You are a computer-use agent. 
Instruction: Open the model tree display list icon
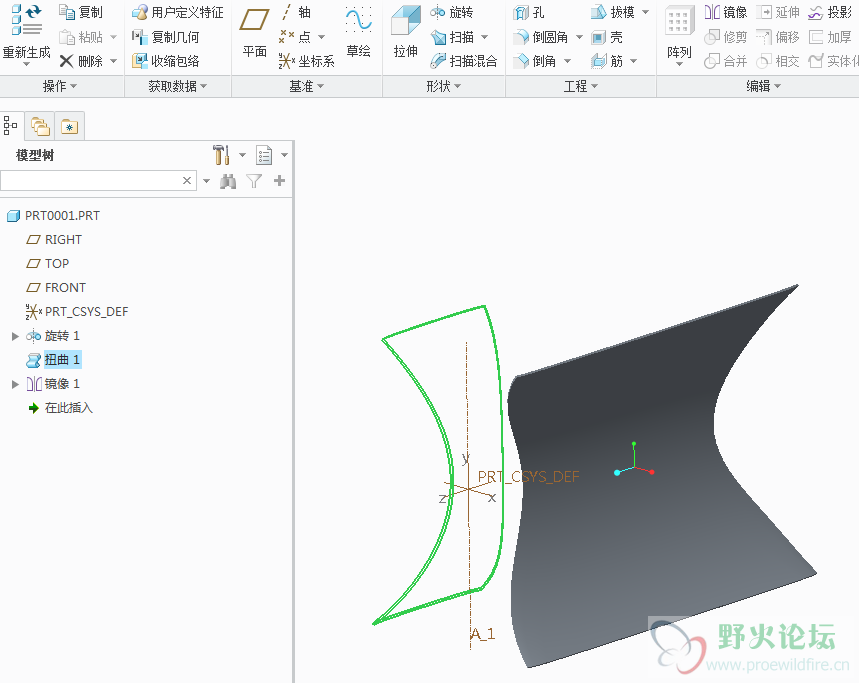click(264, 155)
